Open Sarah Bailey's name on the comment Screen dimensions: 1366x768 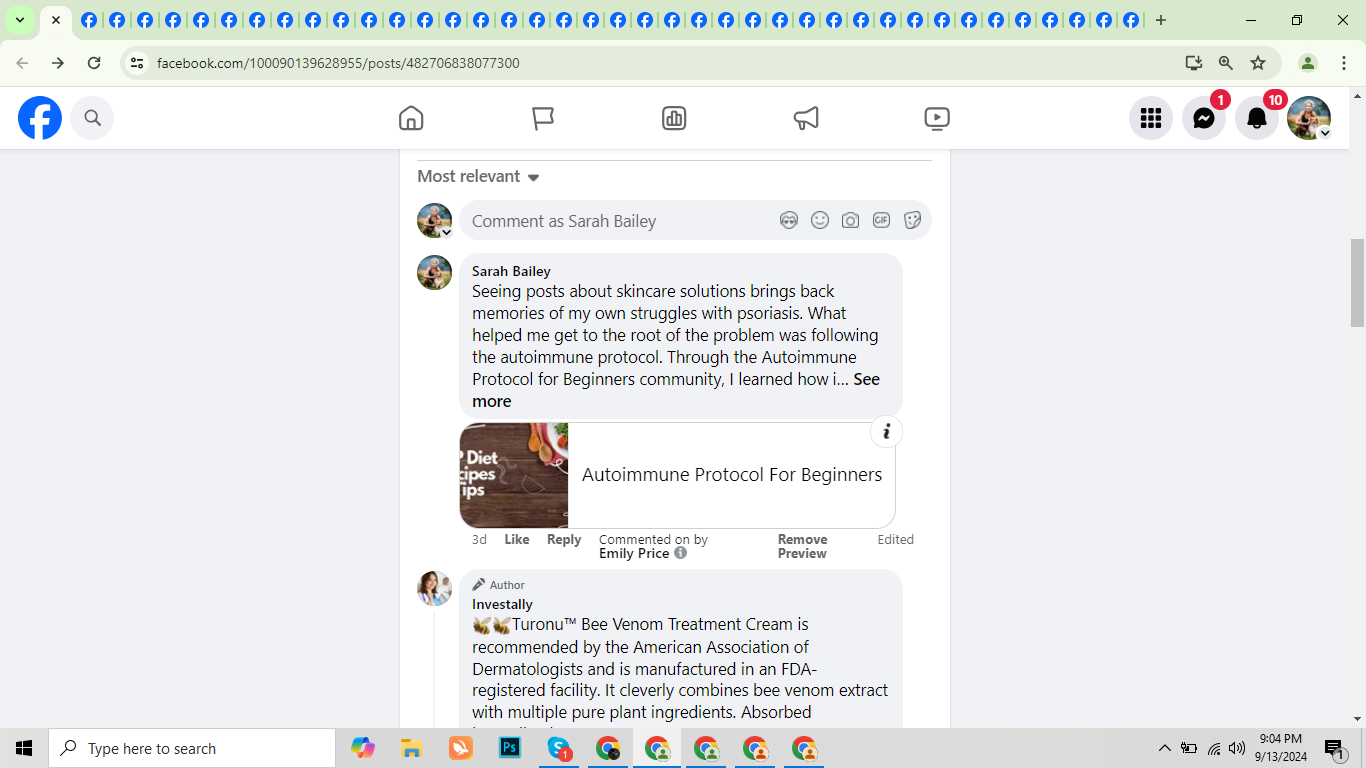511,271
